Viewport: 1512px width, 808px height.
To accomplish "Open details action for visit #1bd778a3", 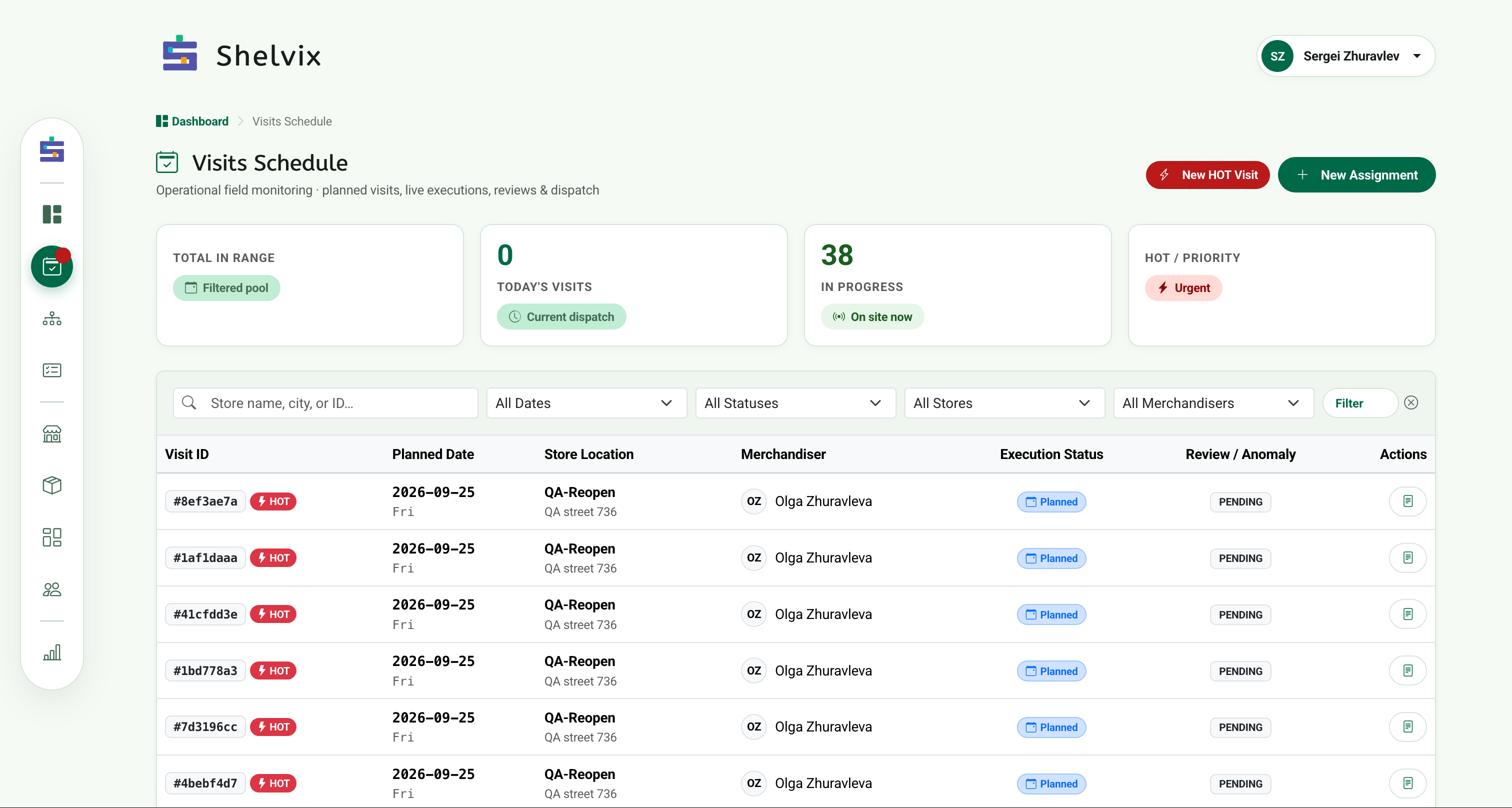I will pos(1407,670).
